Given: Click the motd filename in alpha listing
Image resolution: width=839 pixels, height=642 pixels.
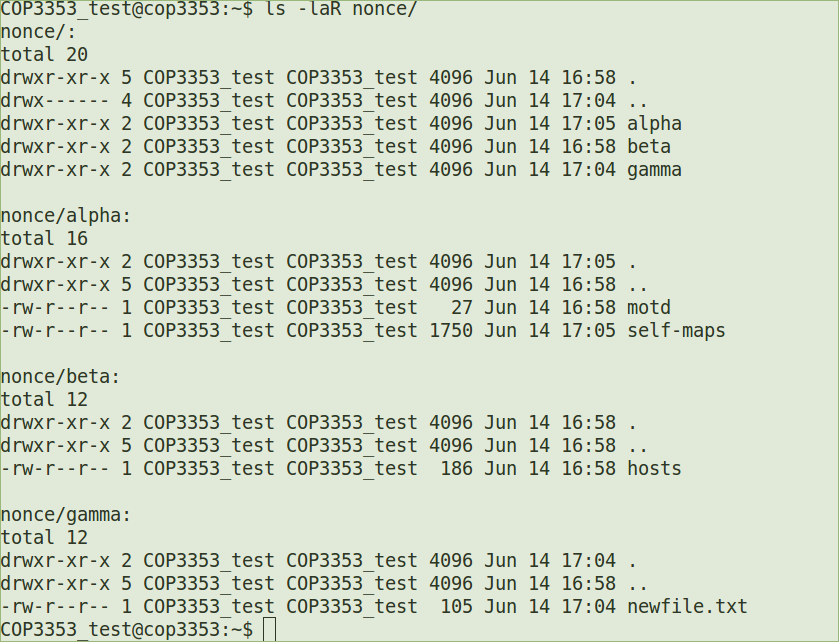Looking at the screenshot, I should [649, 308].
